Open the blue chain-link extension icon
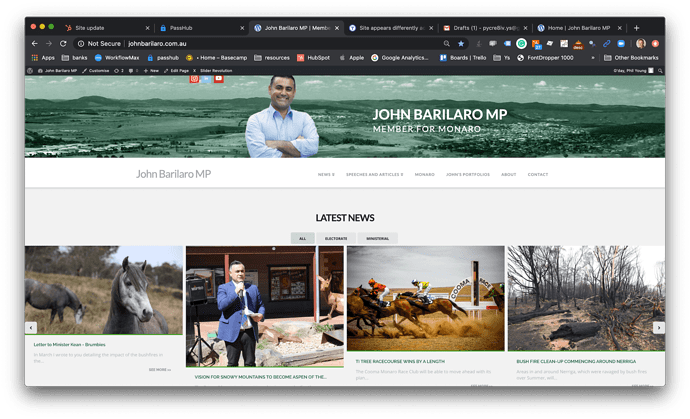690x419 pixels. (x=607, y=44)
